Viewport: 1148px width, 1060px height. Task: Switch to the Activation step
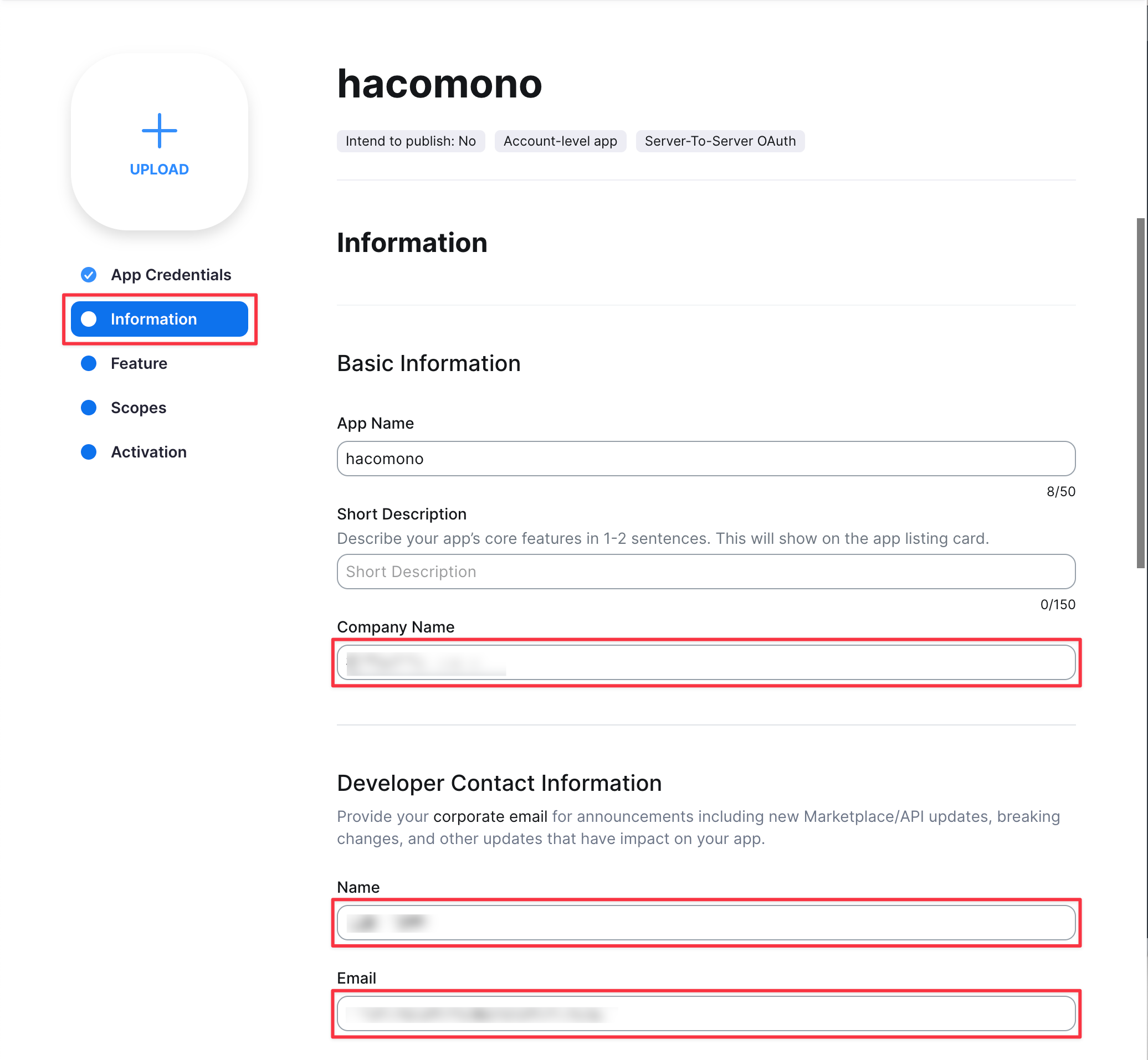(x=148, y=452)
